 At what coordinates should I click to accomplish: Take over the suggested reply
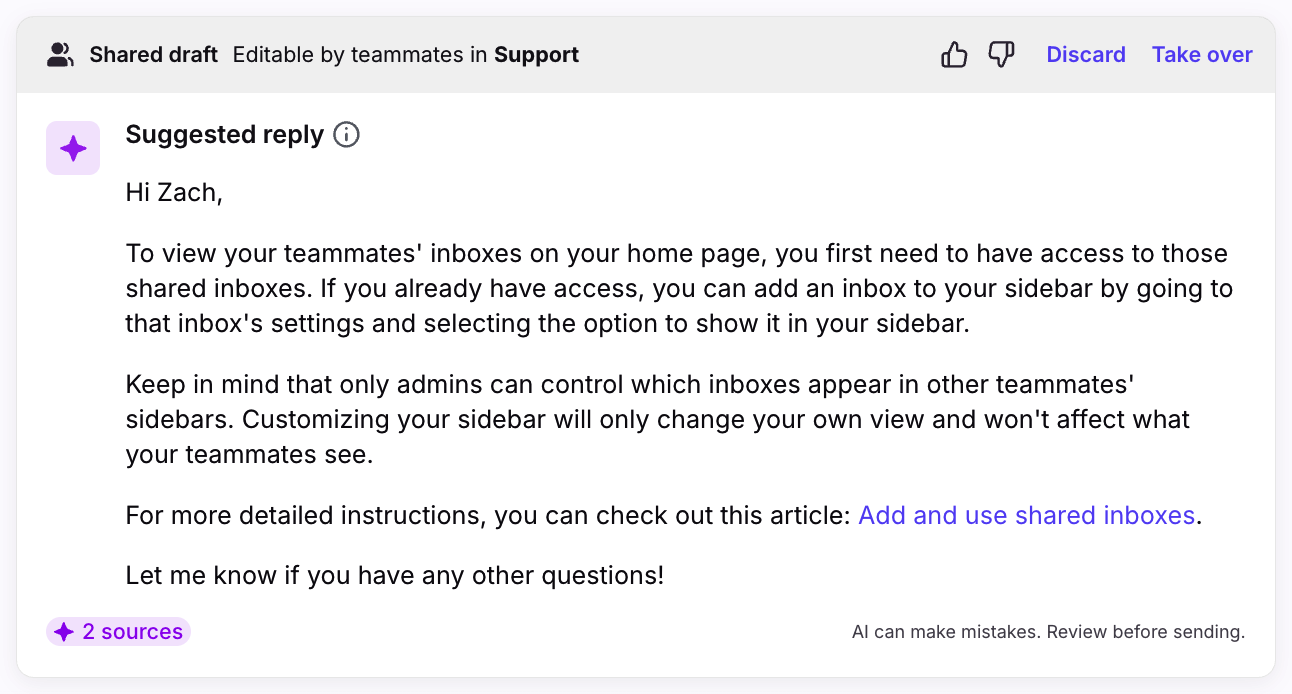1202,55
